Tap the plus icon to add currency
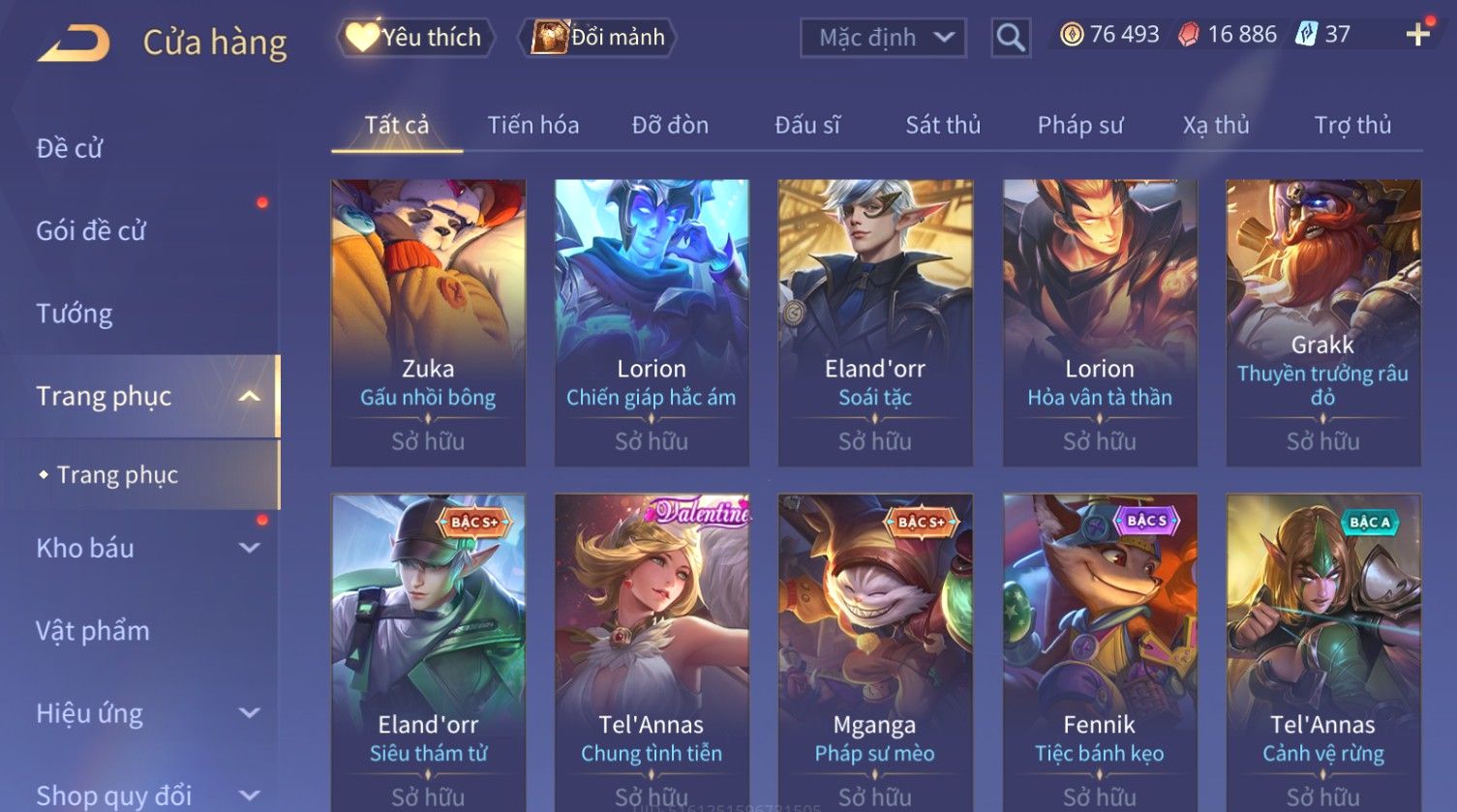The height and width of the screenshot is (812, 1457). [x=1417, y=35]
